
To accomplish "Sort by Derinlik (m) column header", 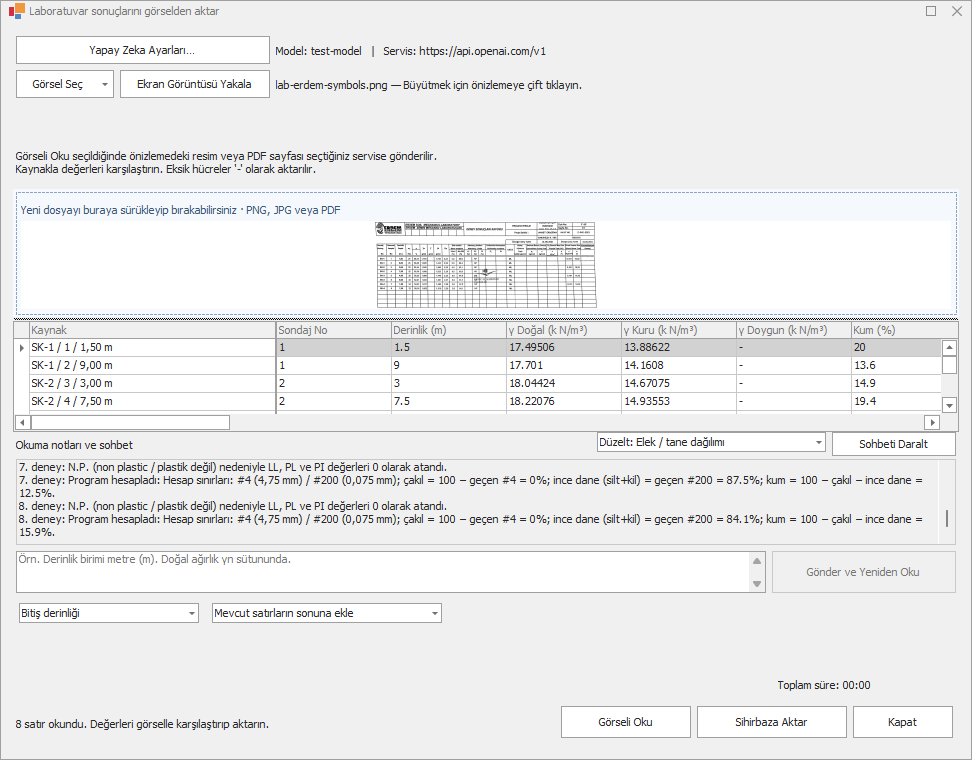I will pyautogui.click(x=448, y=330).
